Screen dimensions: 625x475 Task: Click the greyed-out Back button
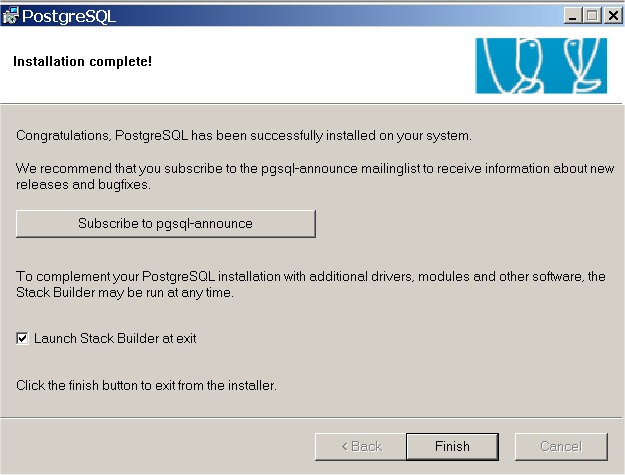(x=361, y=446)
